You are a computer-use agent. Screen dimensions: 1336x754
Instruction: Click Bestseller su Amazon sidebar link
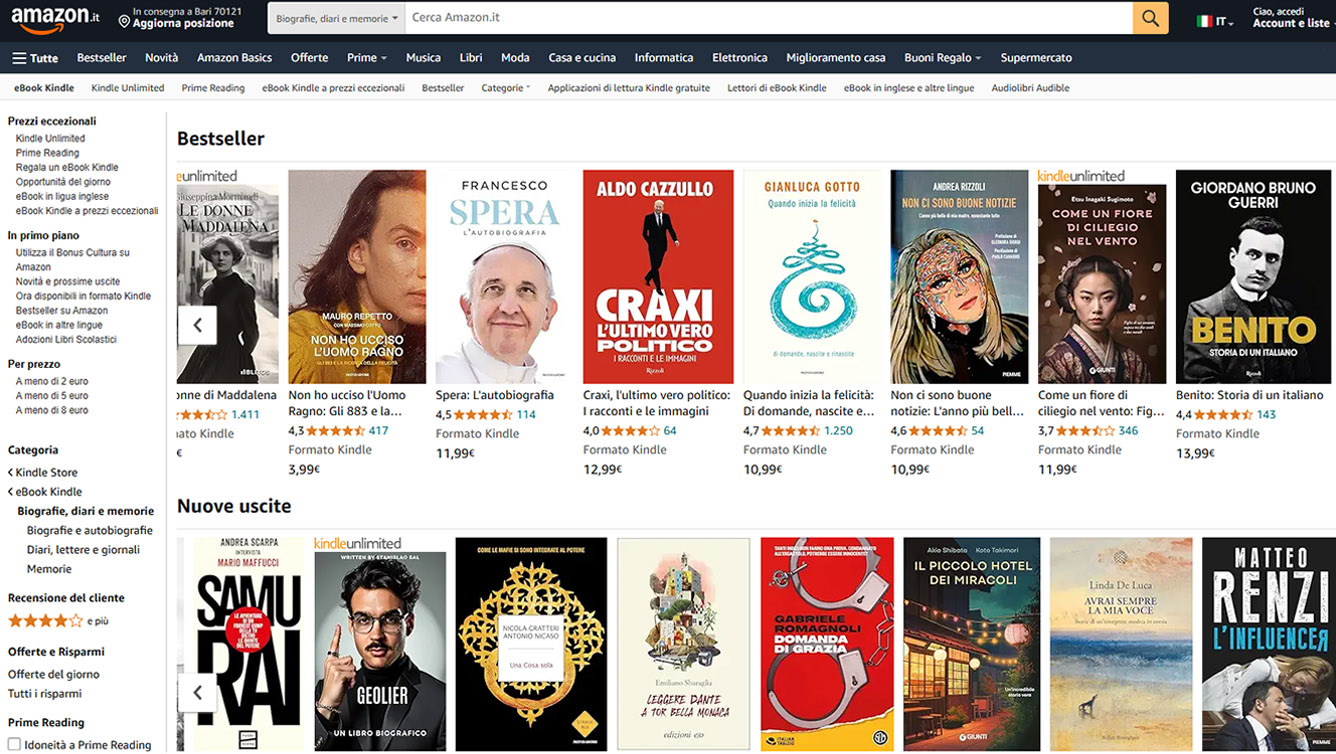pyautogui.click(x=62, y=311)
